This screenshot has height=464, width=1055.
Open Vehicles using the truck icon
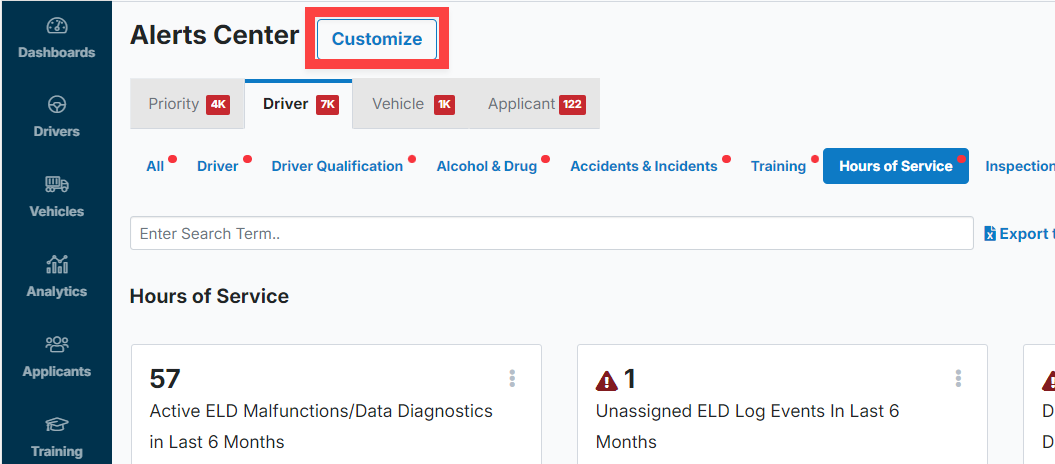pos(57,184)
